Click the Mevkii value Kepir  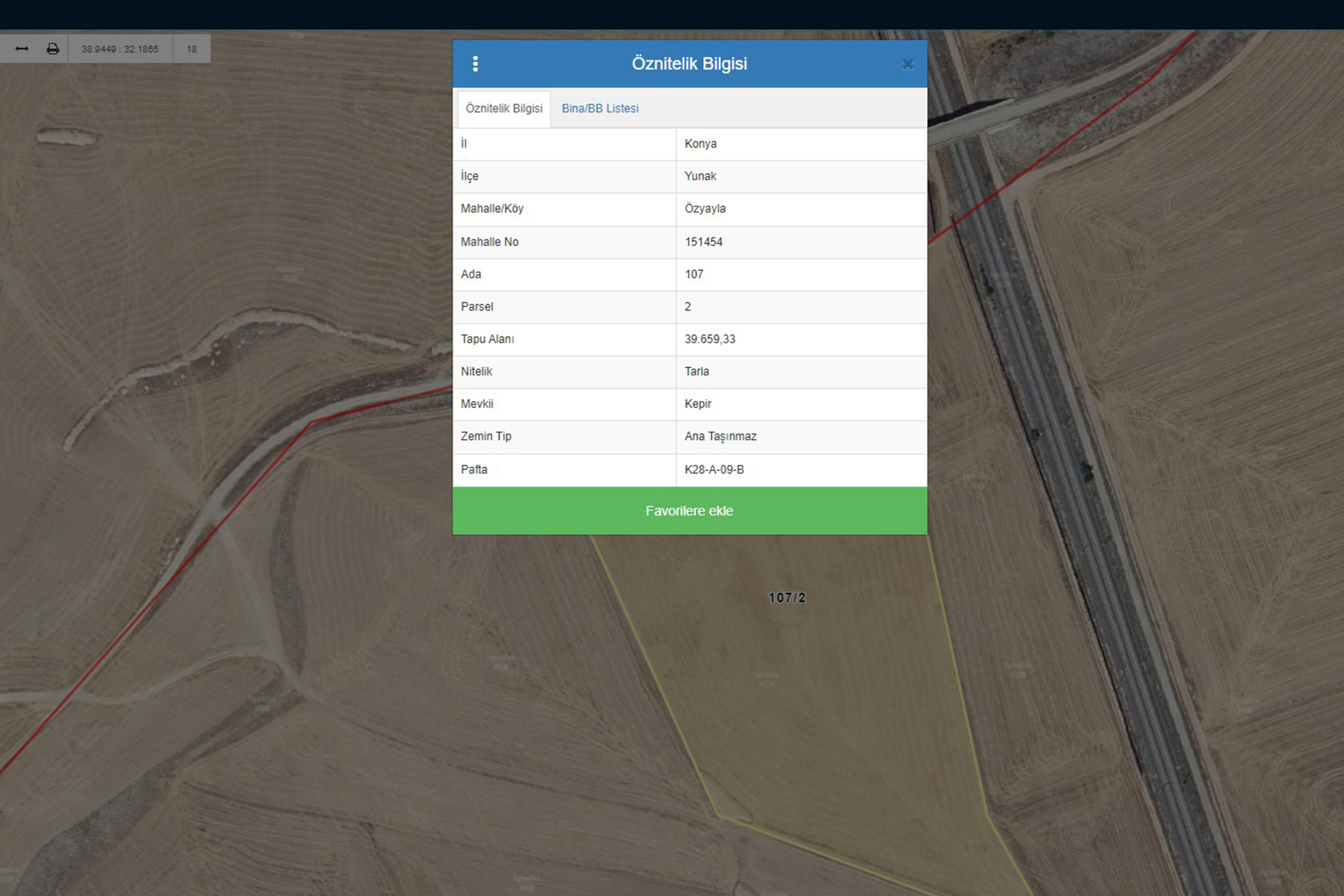[x=698, y=404]
